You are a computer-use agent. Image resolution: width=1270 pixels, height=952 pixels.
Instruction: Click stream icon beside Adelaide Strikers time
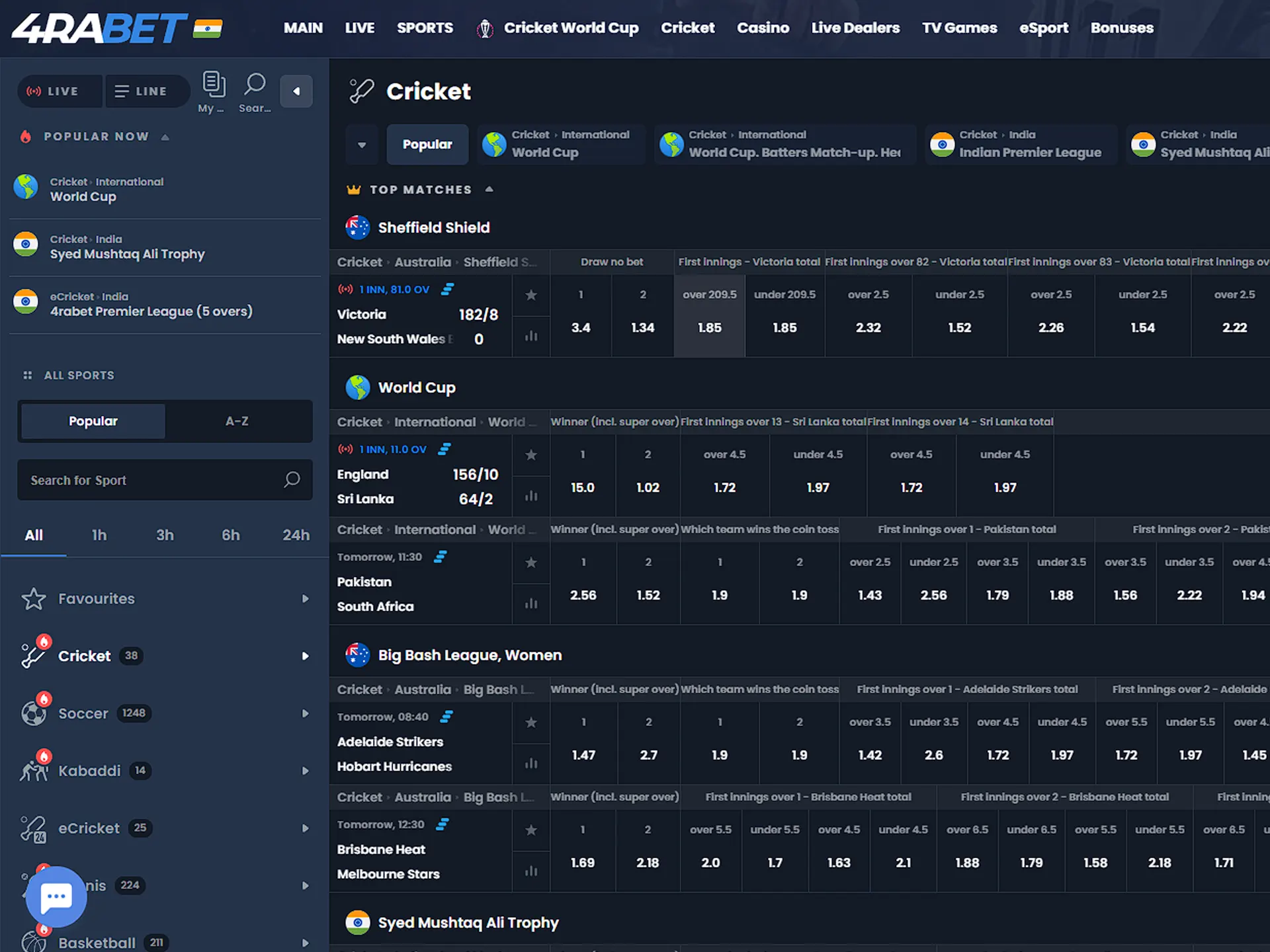click(447, 717)
